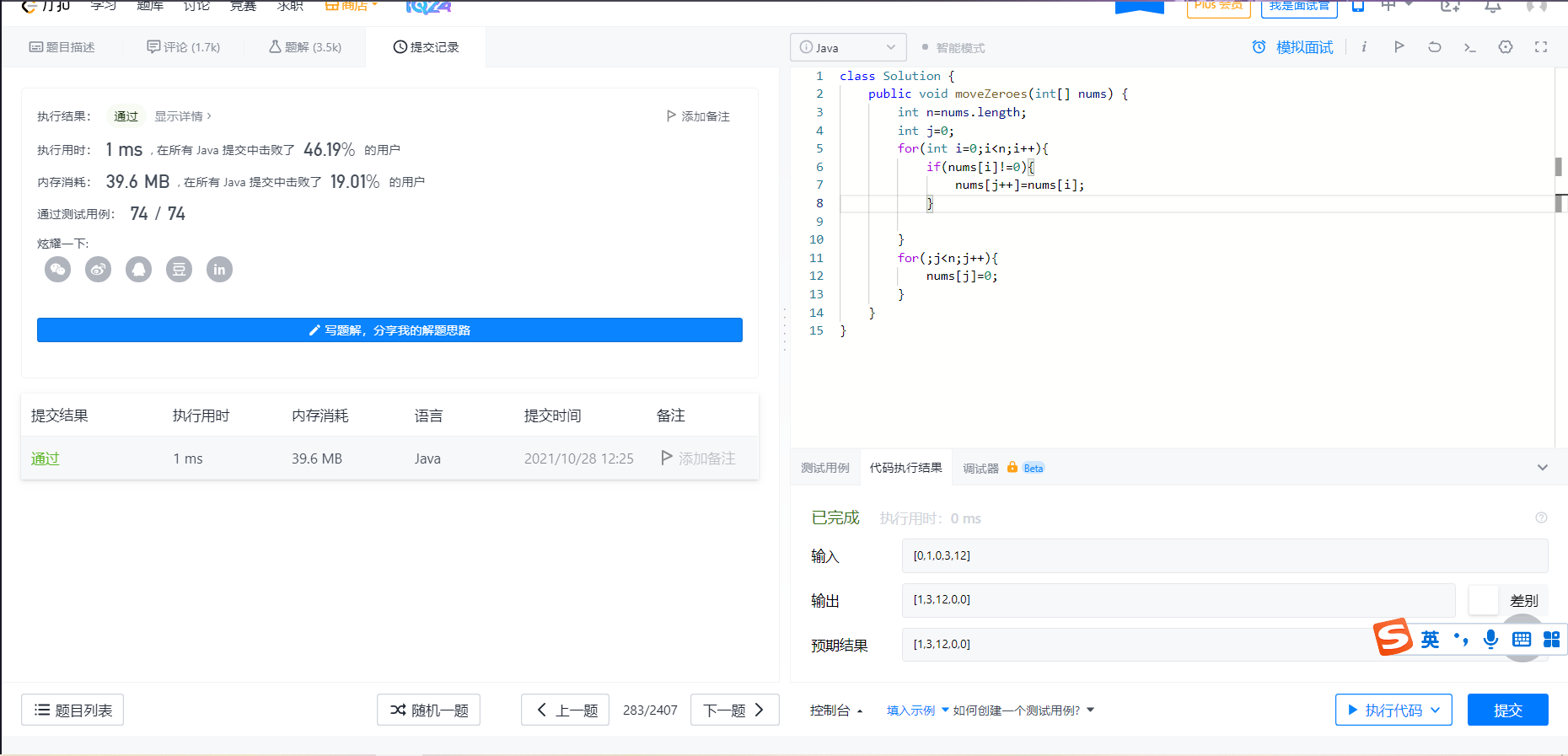Click the 输出 field showing [1,3,12,0,0]

pyautogui.click(x=1178, y=600)
